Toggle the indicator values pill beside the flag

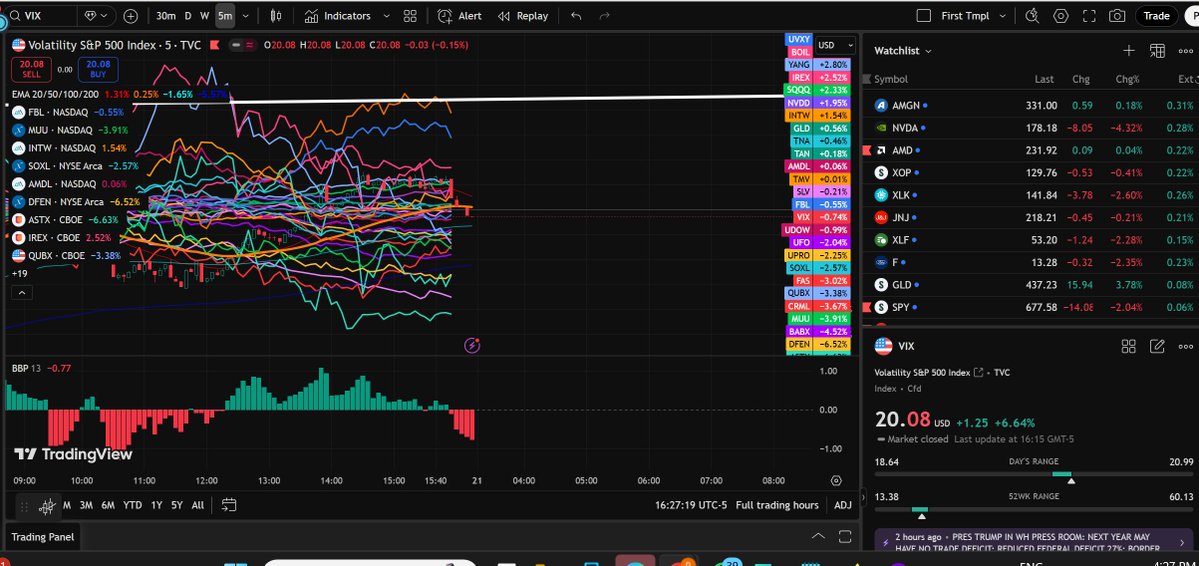(x=243, y=45)
